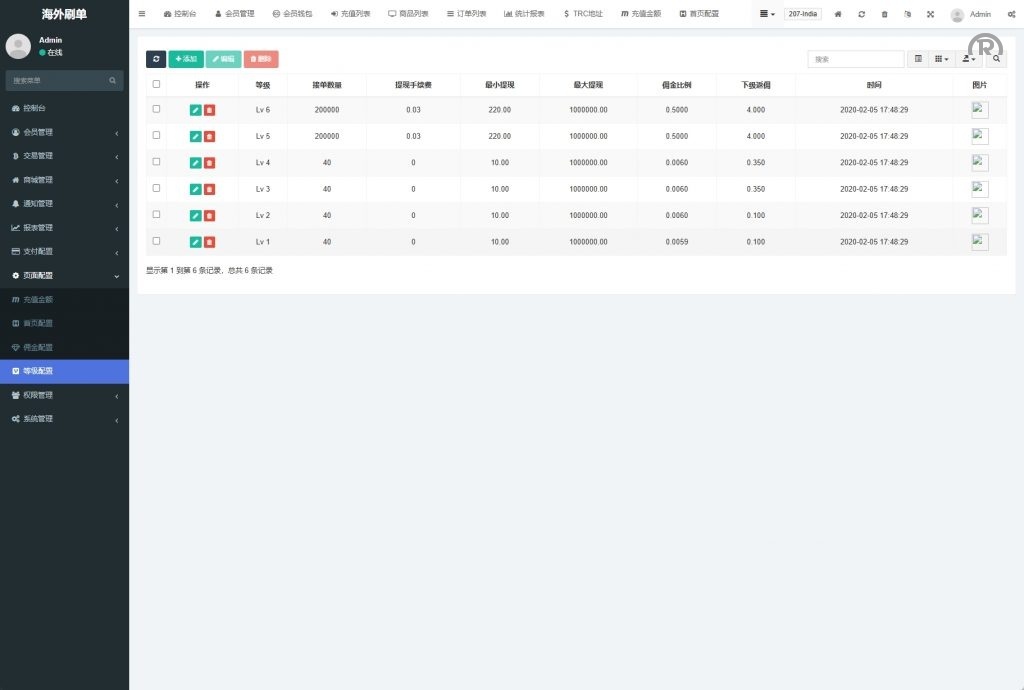Click the search magnifier button right of table toolbar
The width and height of the screenshot is (1024, 690).
coord(996,59)
